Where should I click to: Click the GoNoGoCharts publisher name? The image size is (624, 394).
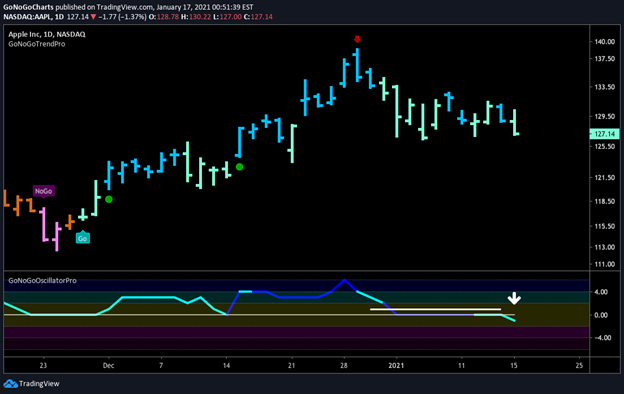point(28,7)
